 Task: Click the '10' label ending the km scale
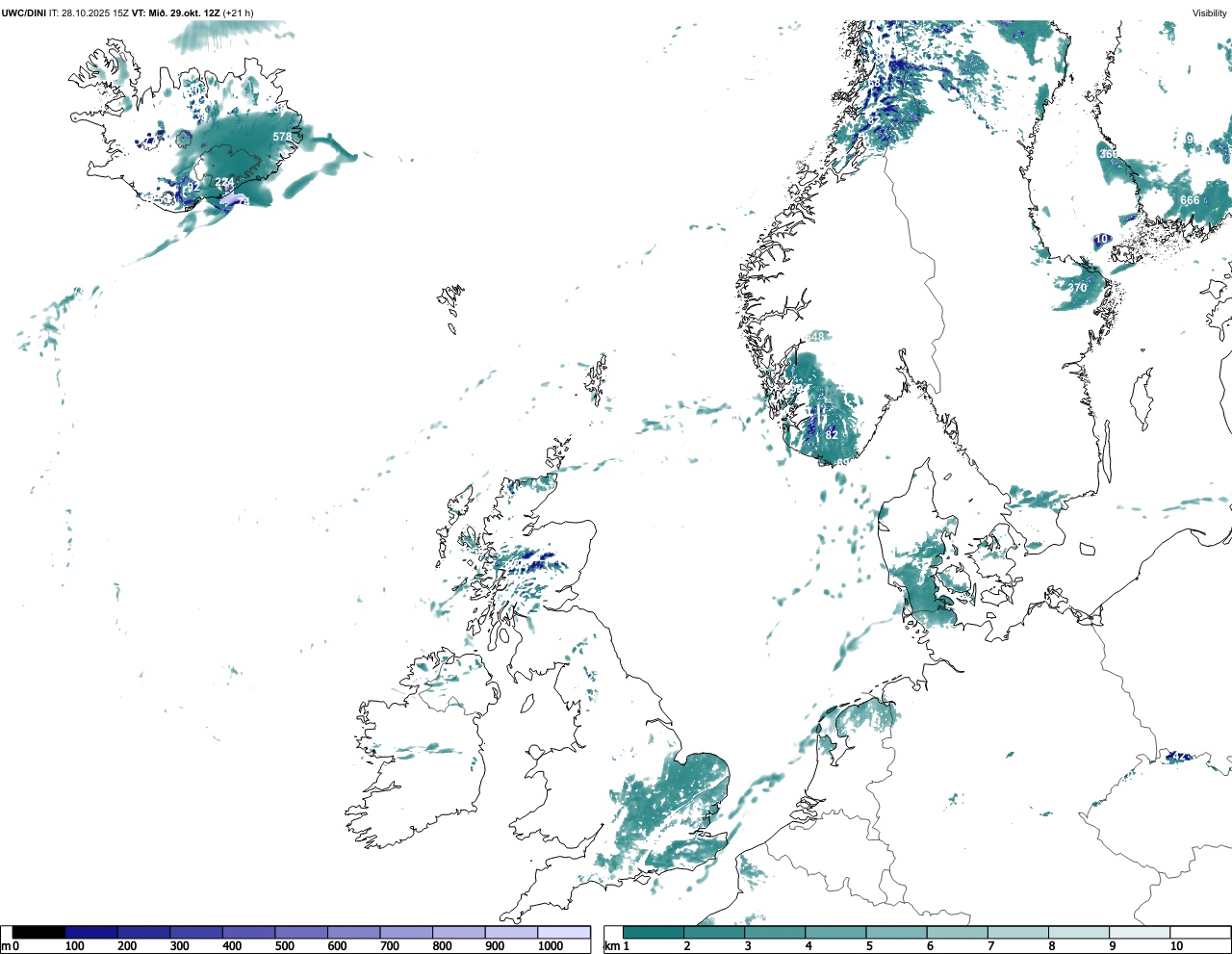click(x=1176, y=946)
